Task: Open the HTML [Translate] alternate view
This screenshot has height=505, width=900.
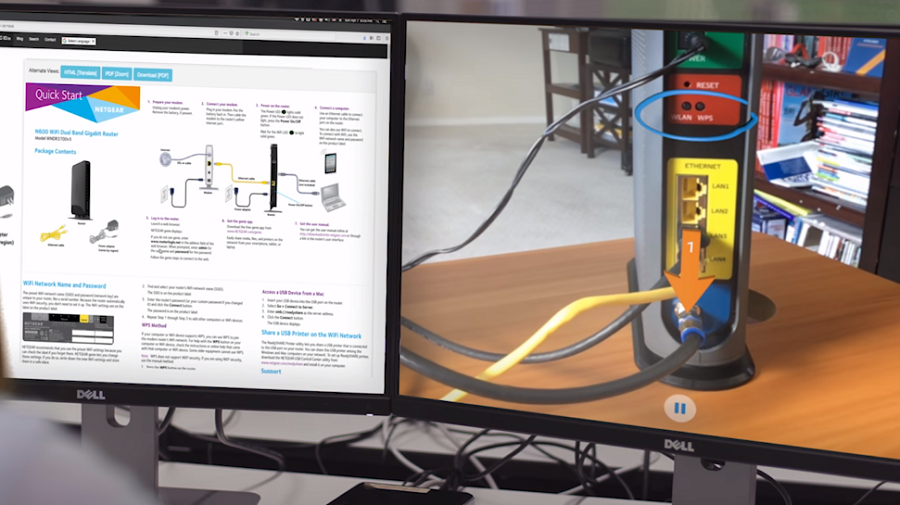Action: [80, 73]
